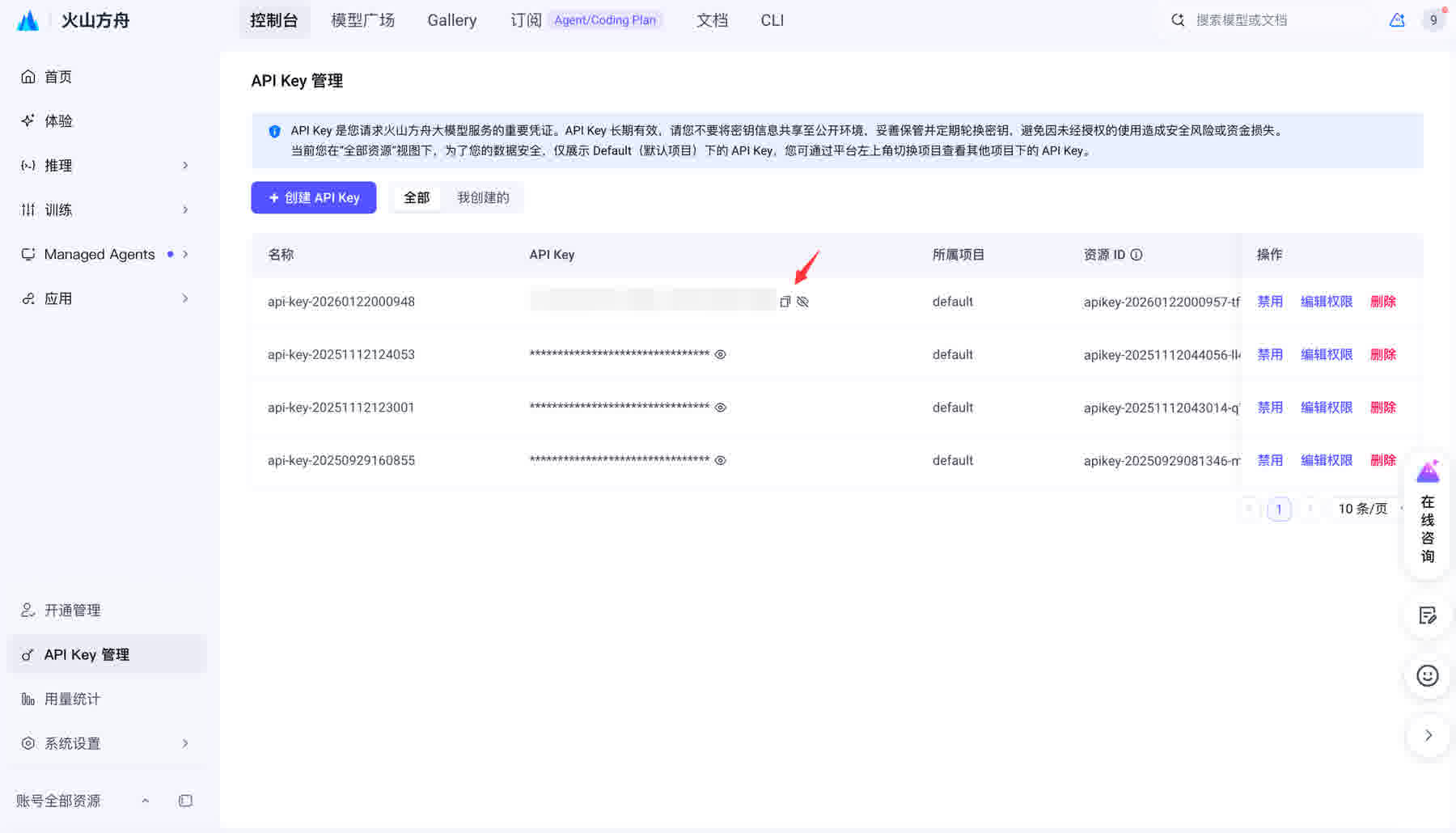Viewport: 1456px width, 833px height.
Task: Reveal the api-key-20251112123001 key
Action: pos(720,408)
